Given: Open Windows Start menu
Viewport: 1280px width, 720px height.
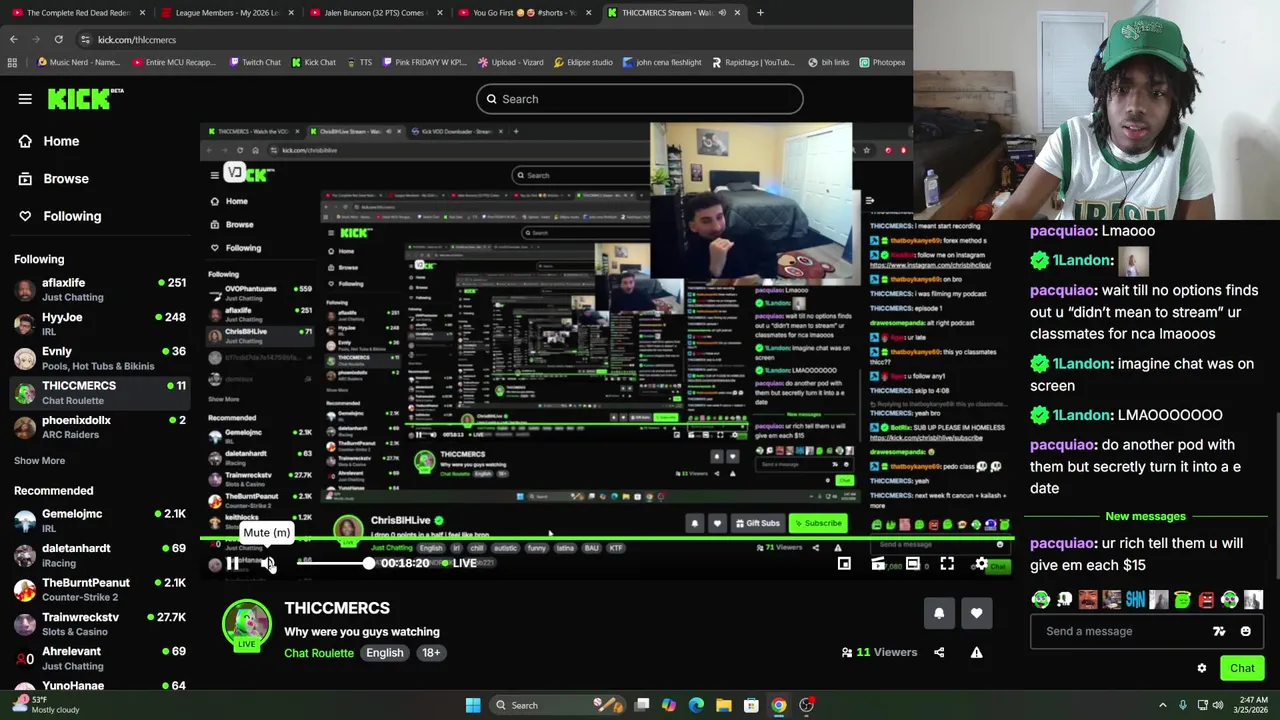Looking at the screenshot, I should click(x=473, y=705).
